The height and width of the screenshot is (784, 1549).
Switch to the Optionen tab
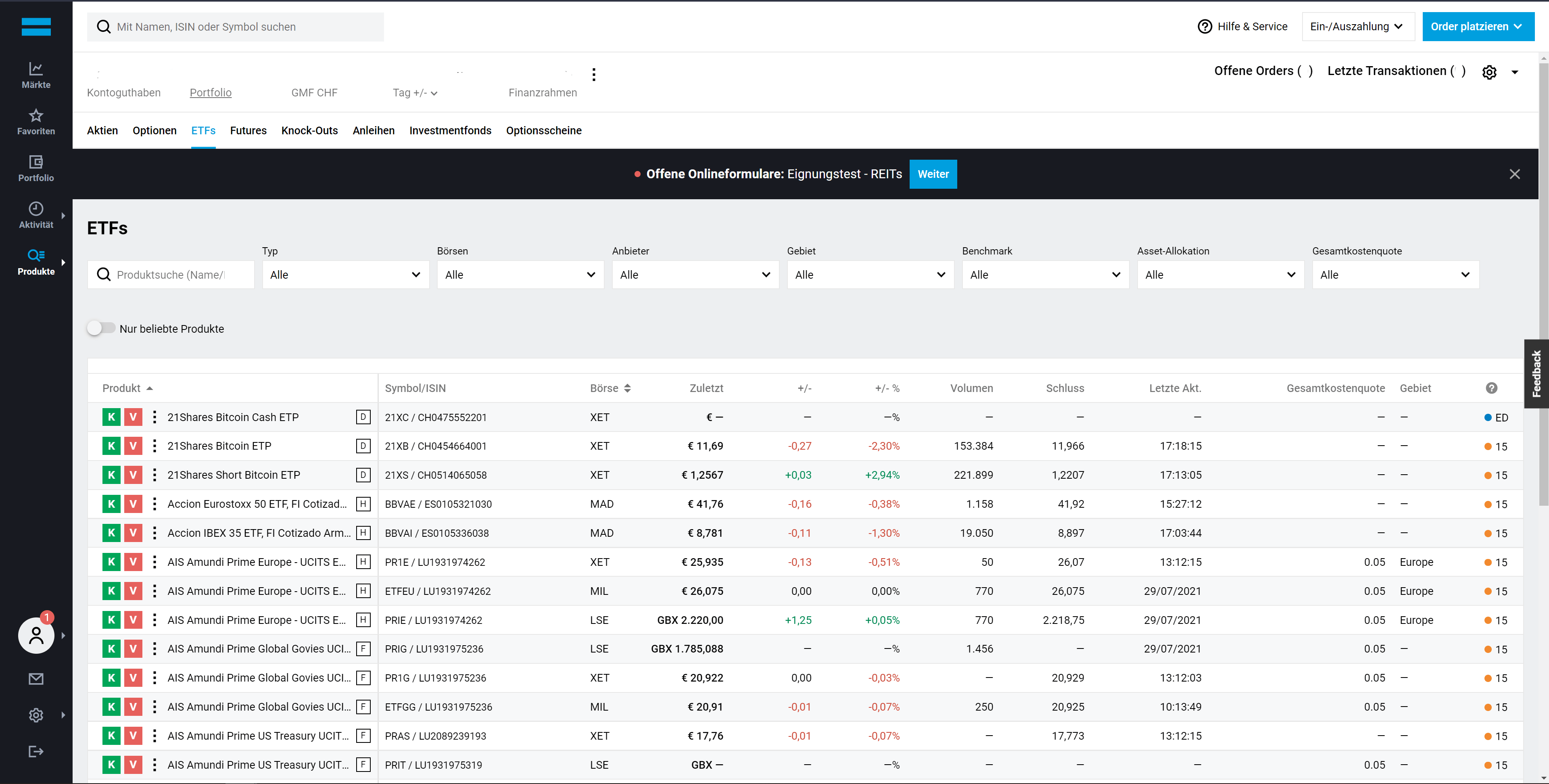[x=154, y=131]
